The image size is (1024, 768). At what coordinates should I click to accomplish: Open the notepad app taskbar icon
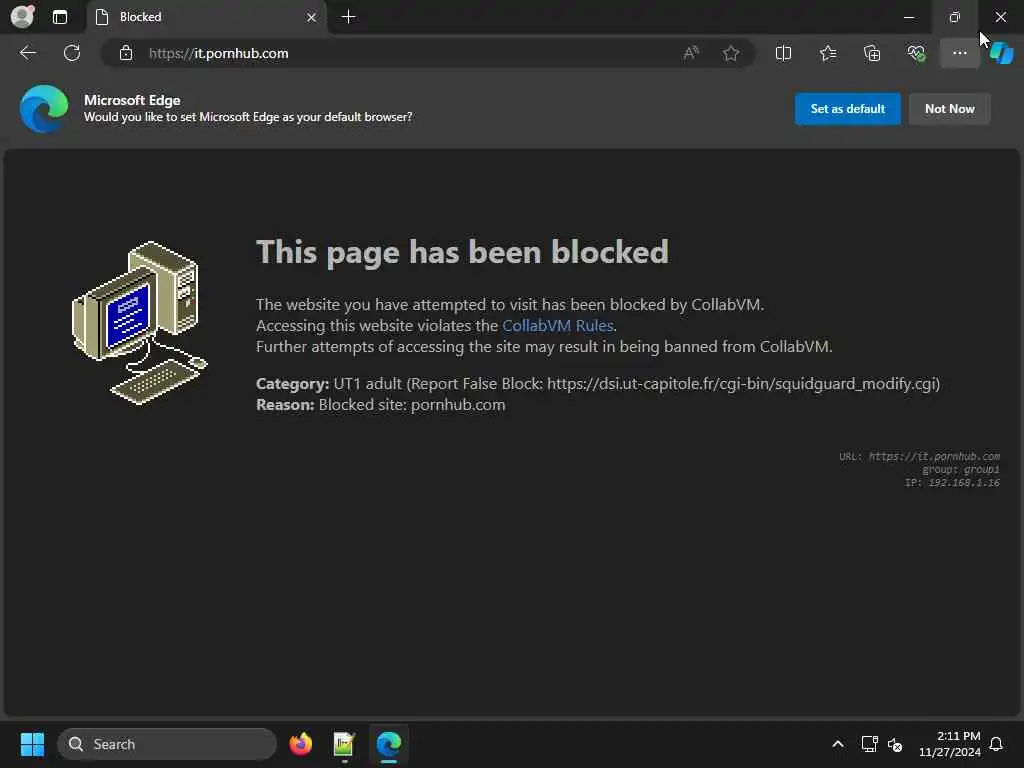[x=344, y=744]
